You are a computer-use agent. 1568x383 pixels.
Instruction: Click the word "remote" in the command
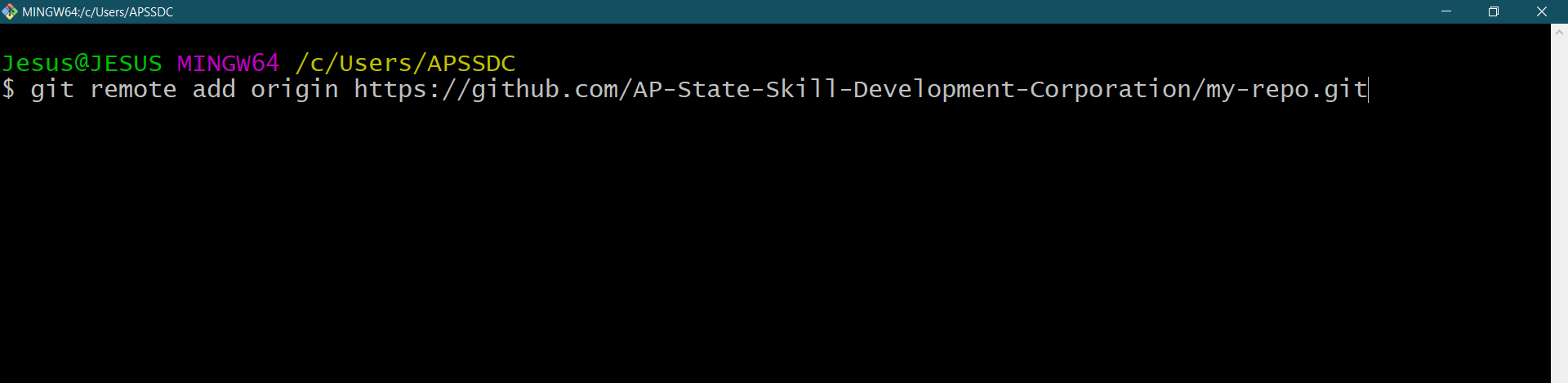click(x=133, y=89)
